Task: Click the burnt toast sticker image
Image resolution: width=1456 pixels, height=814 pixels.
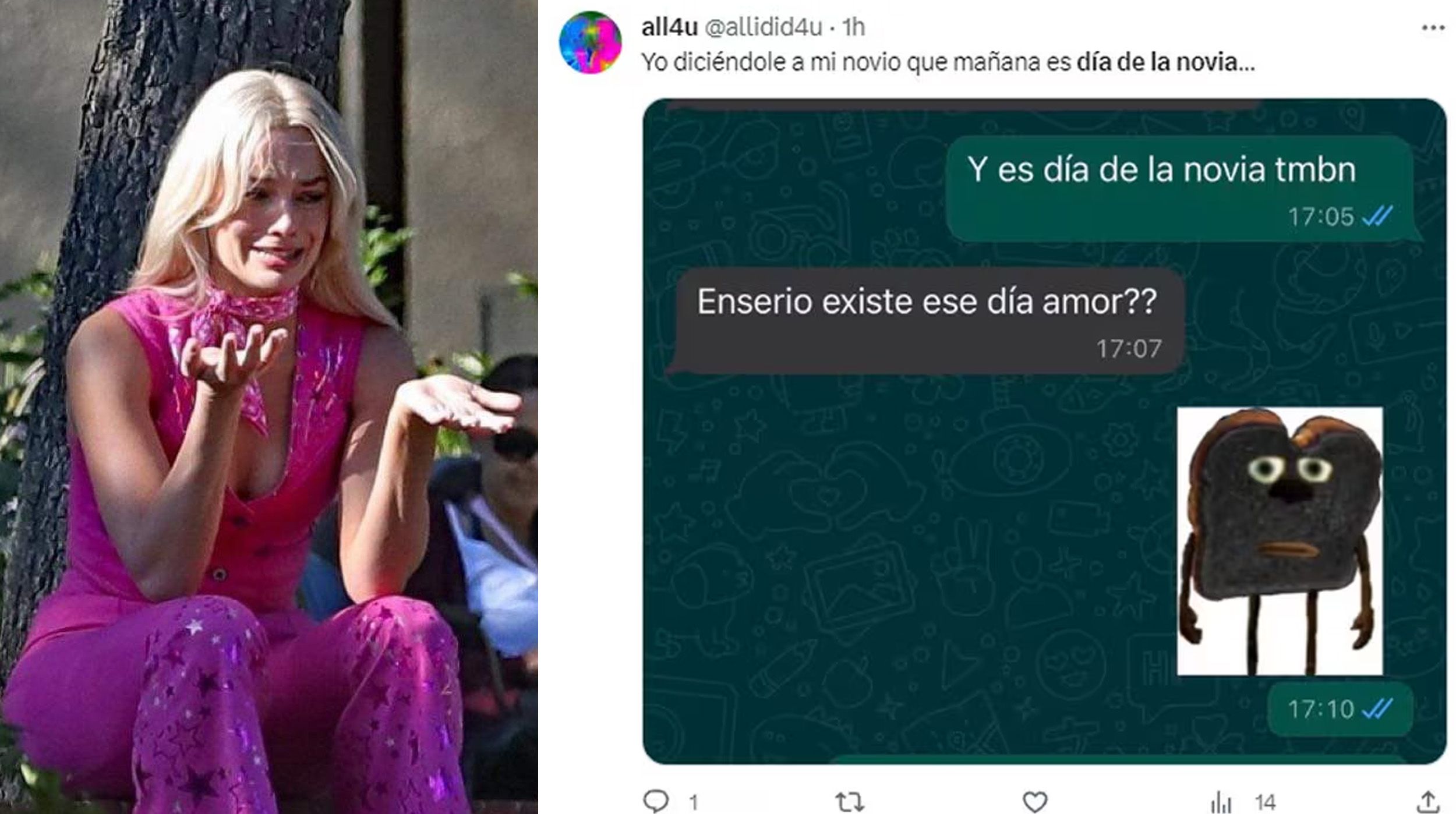Action: pyautogui.click(x=1280, y=542)
